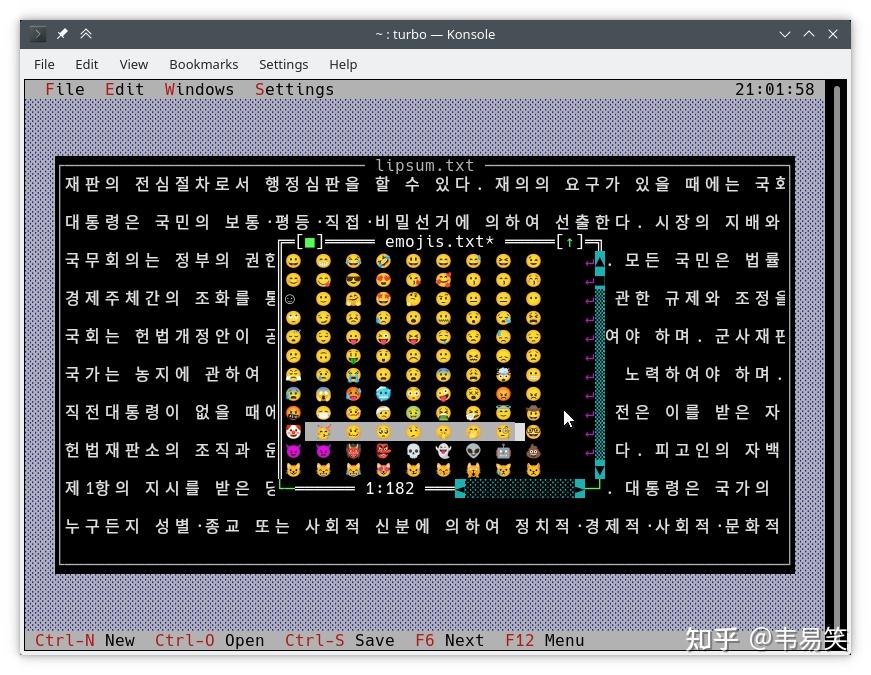Open turbo editor Edit menu
Screen dimensions: 871x675
124,89
